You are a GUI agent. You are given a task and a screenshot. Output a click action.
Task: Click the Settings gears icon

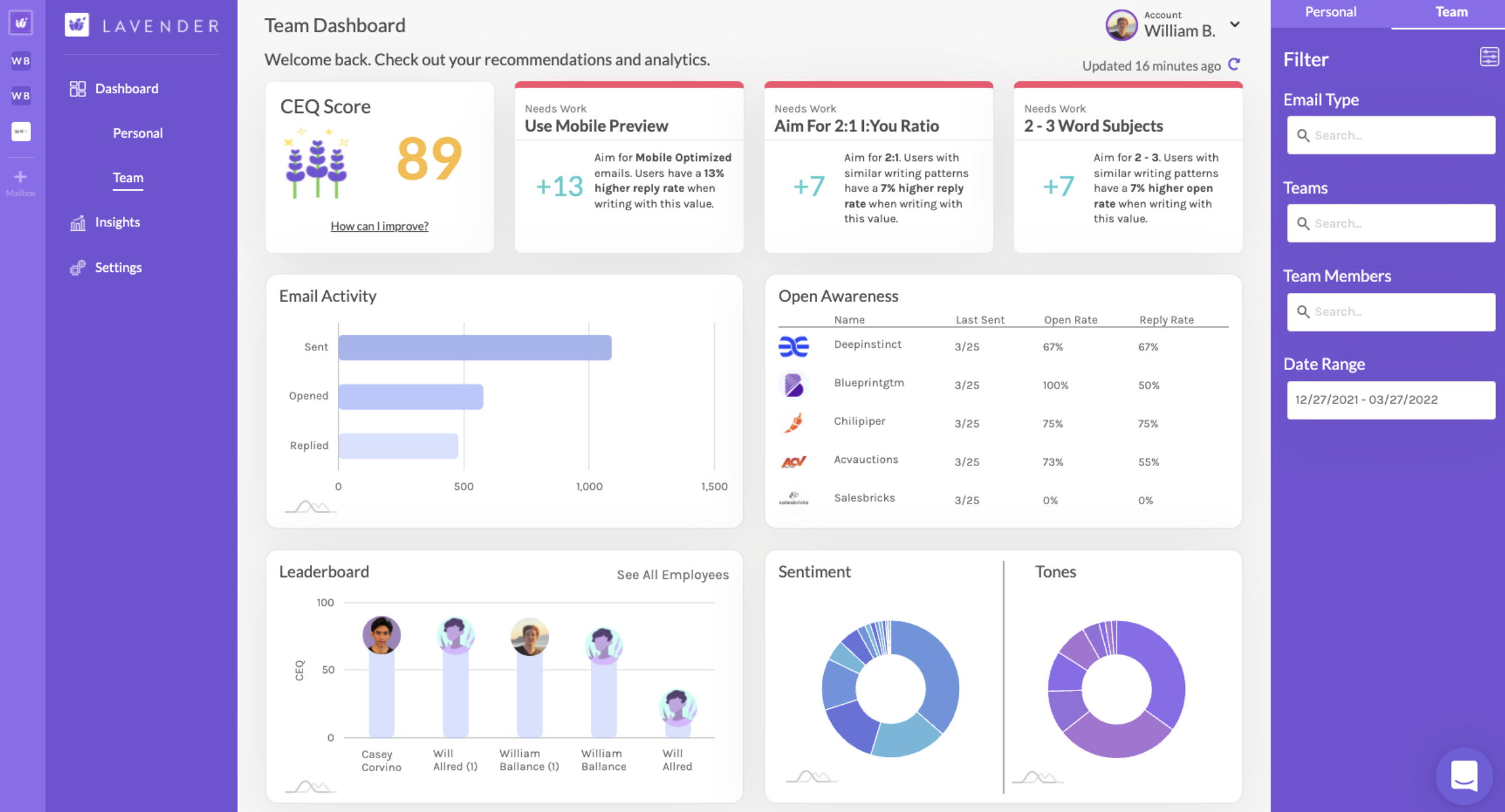(77, 268)
